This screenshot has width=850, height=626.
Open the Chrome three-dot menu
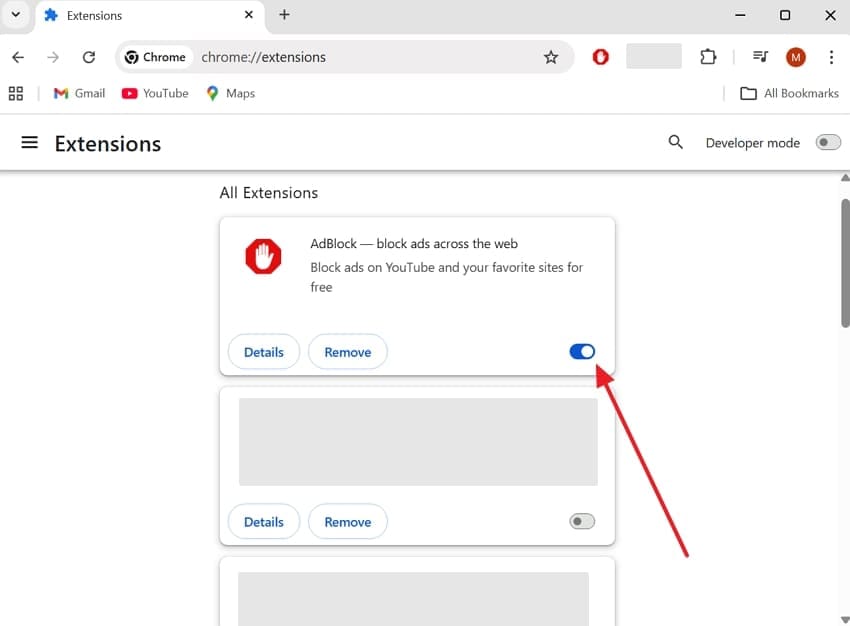(832, 58)
